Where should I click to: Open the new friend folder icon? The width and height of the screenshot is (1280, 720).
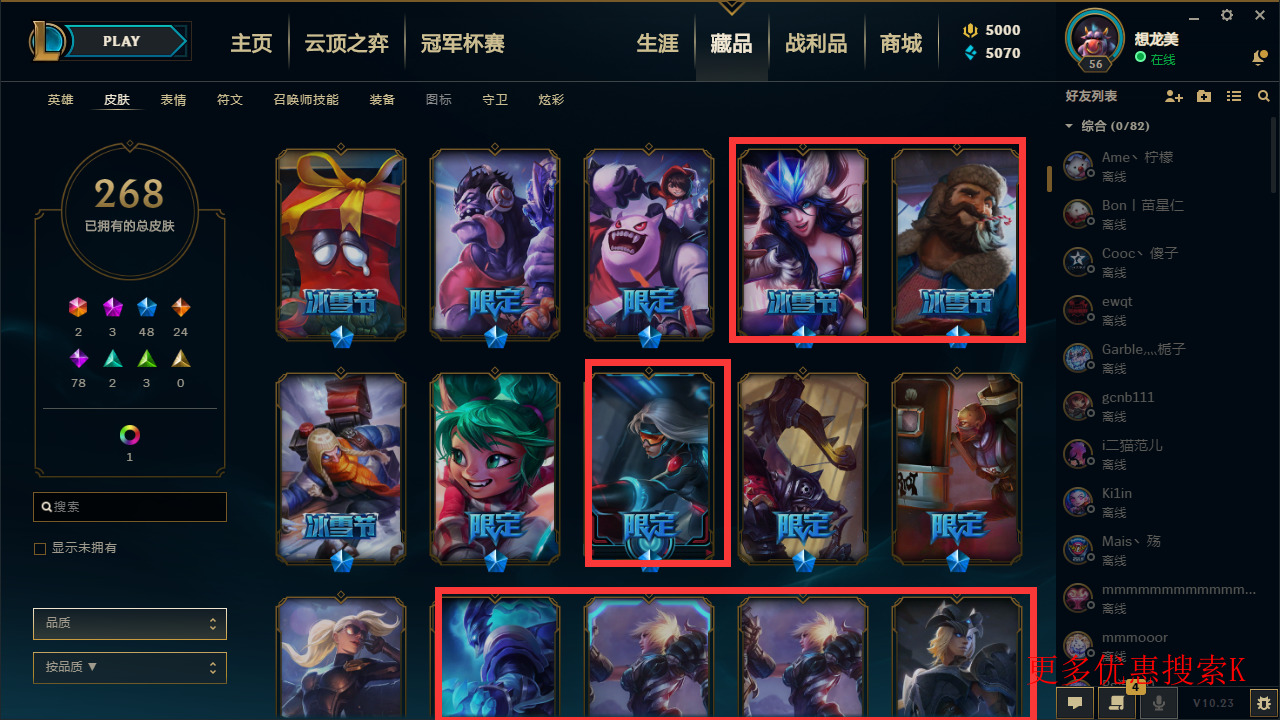pyautogui.click(x=1204, y=96)
